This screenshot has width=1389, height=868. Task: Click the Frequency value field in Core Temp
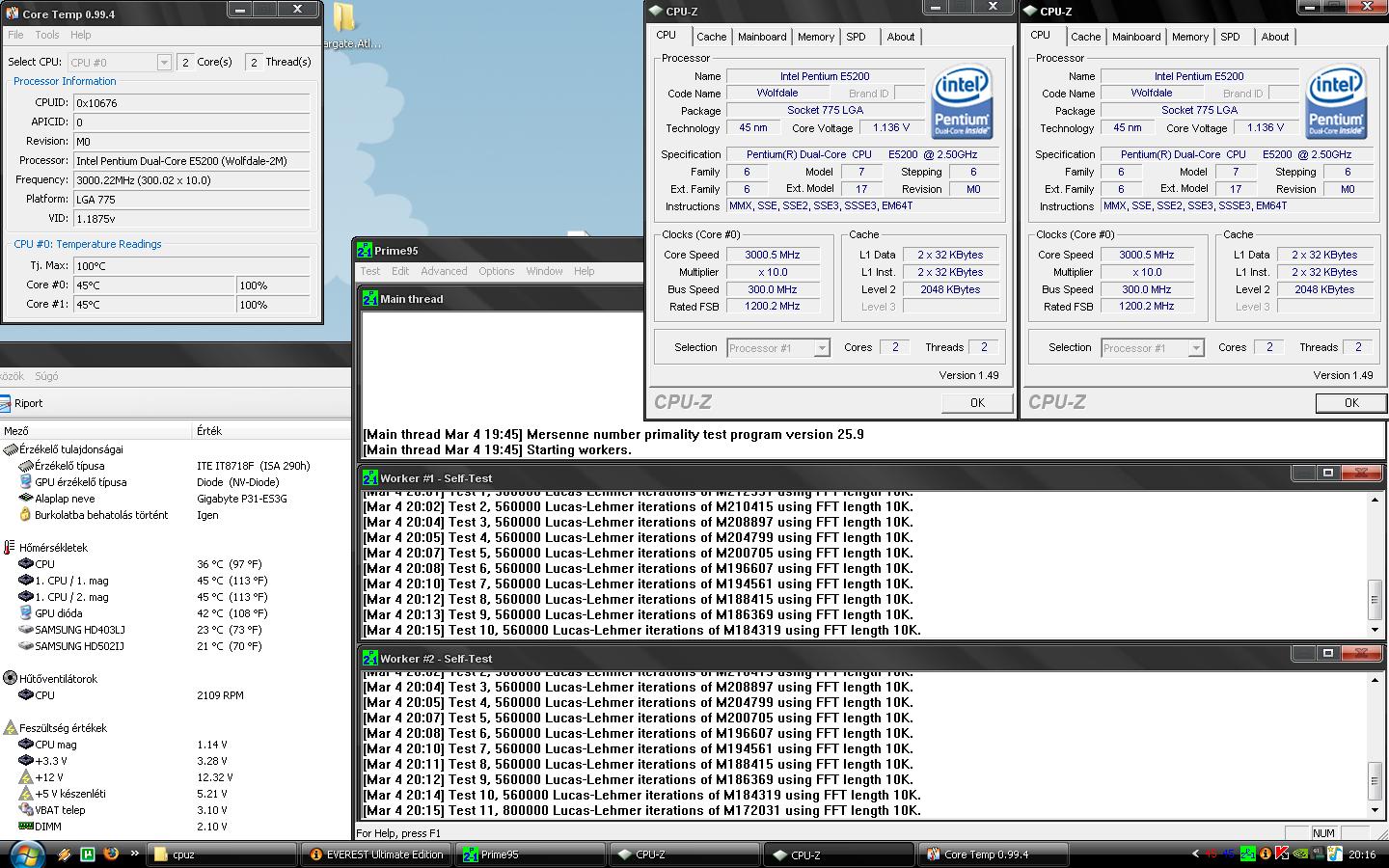click(192, 180)
